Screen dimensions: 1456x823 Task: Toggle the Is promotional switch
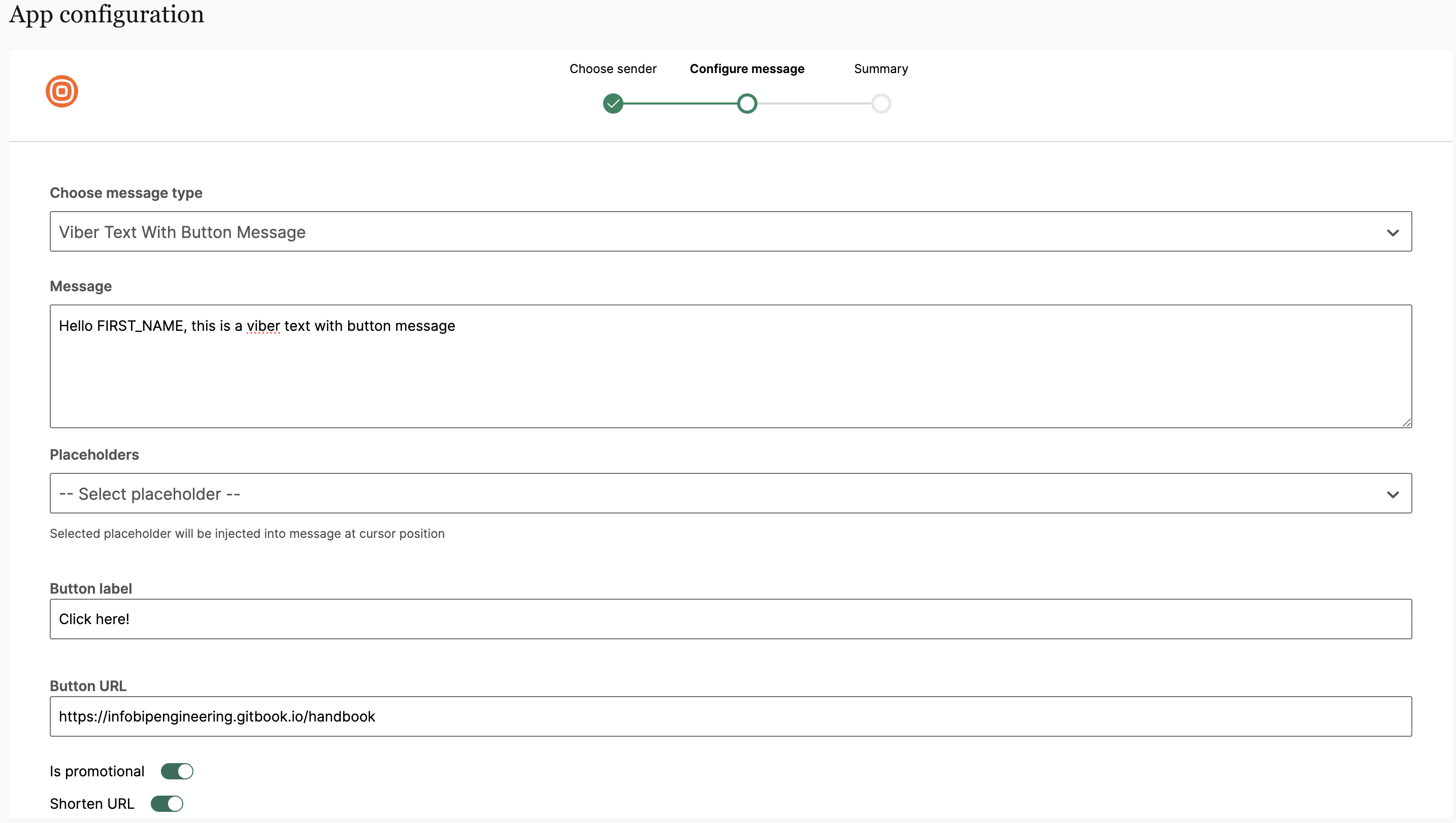point(177,771)
